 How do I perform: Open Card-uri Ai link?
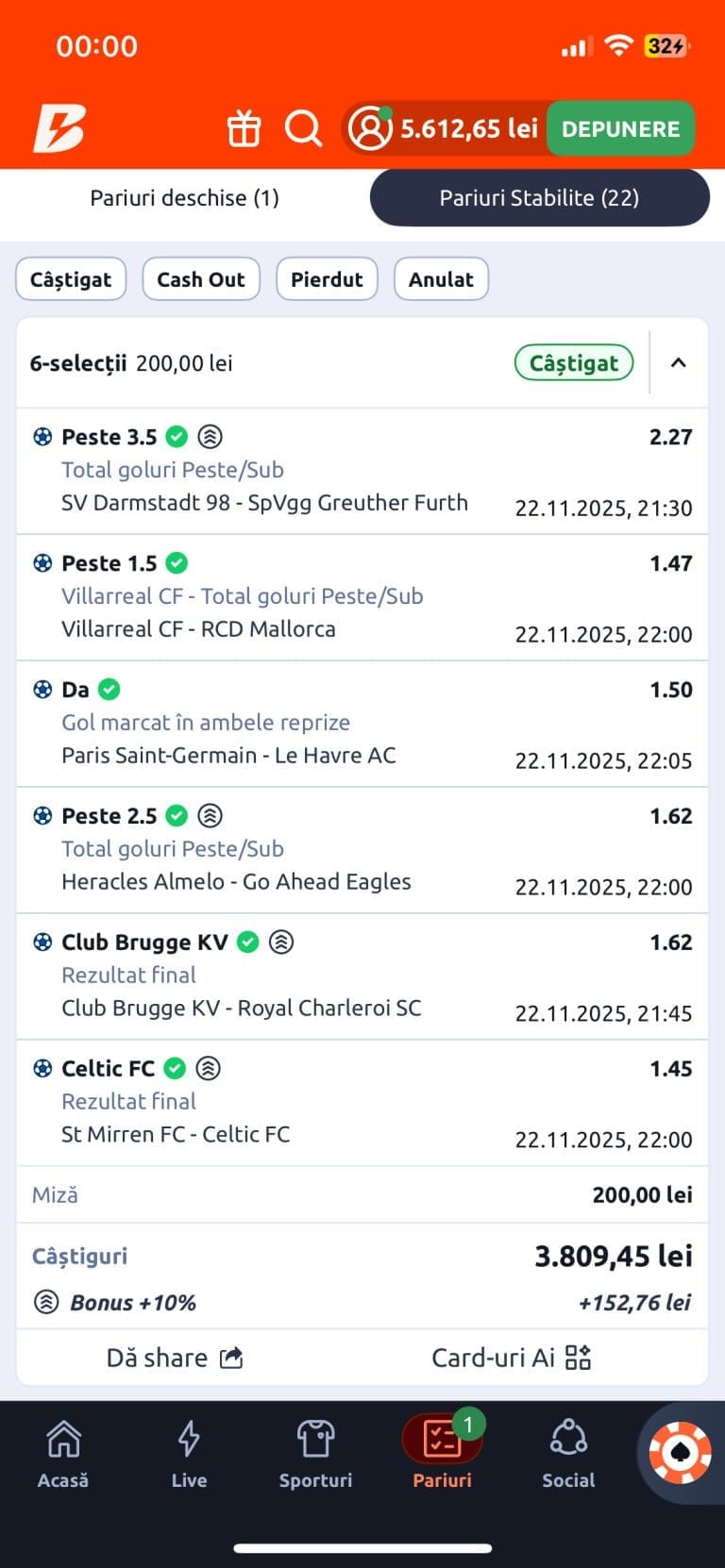(511, 1358)
